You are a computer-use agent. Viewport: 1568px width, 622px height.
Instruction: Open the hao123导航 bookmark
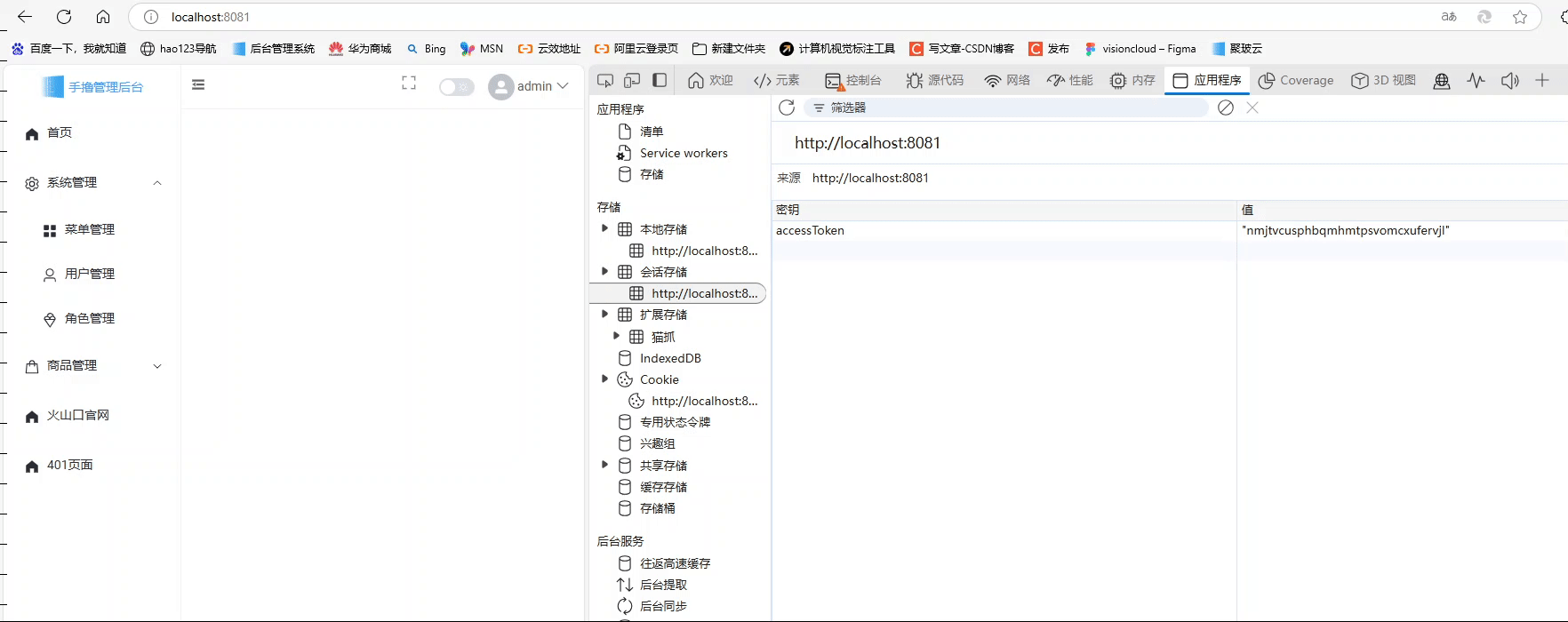point(179,49)
